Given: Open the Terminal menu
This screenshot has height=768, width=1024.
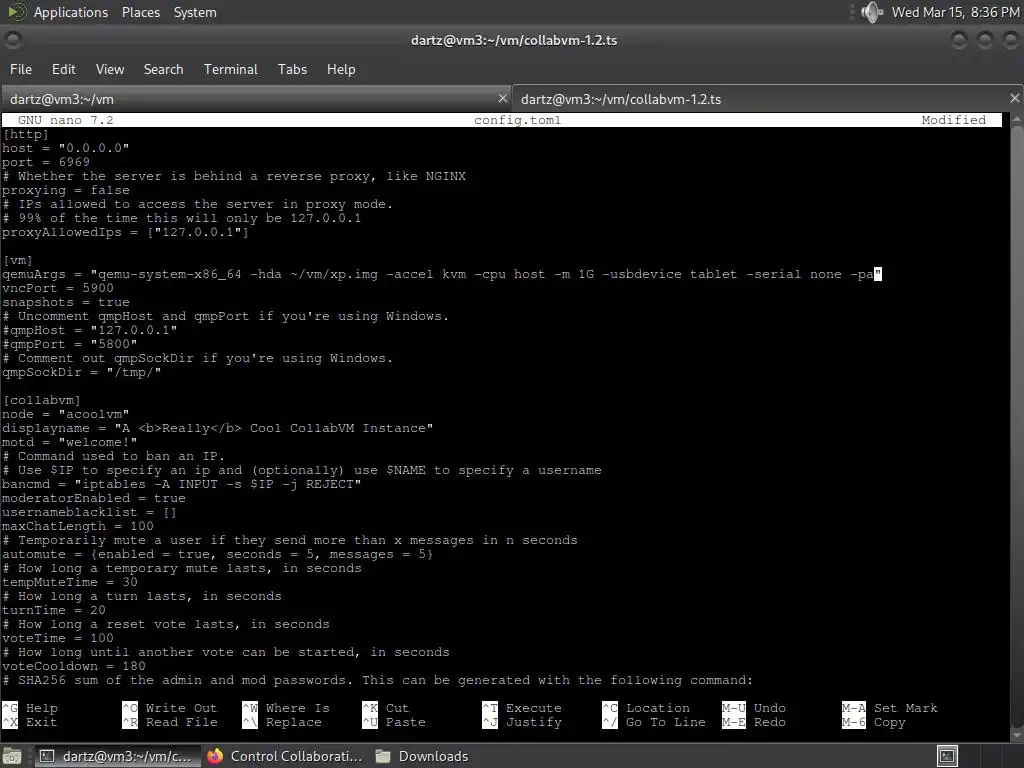Looking at the screenshot, I should point(231,69).
